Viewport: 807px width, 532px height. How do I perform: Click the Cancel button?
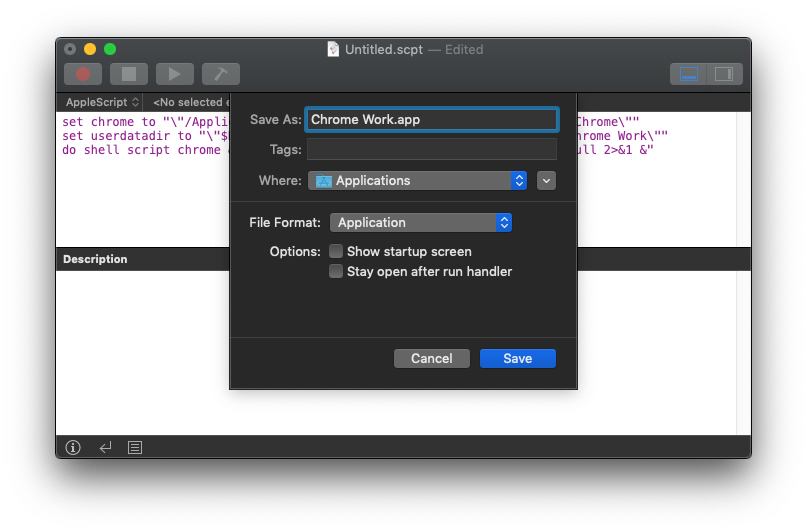point(432,359)
